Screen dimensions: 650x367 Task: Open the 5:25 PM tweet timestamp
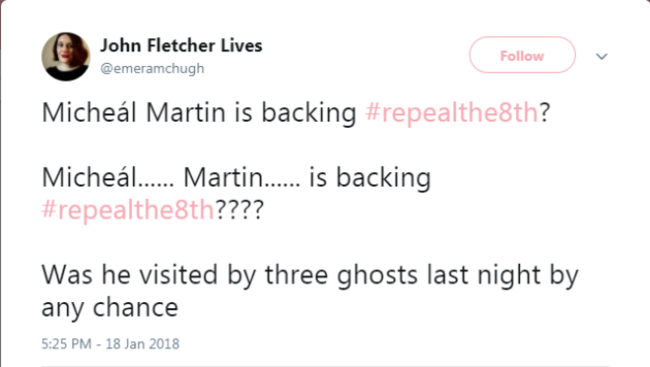(66, 344)
